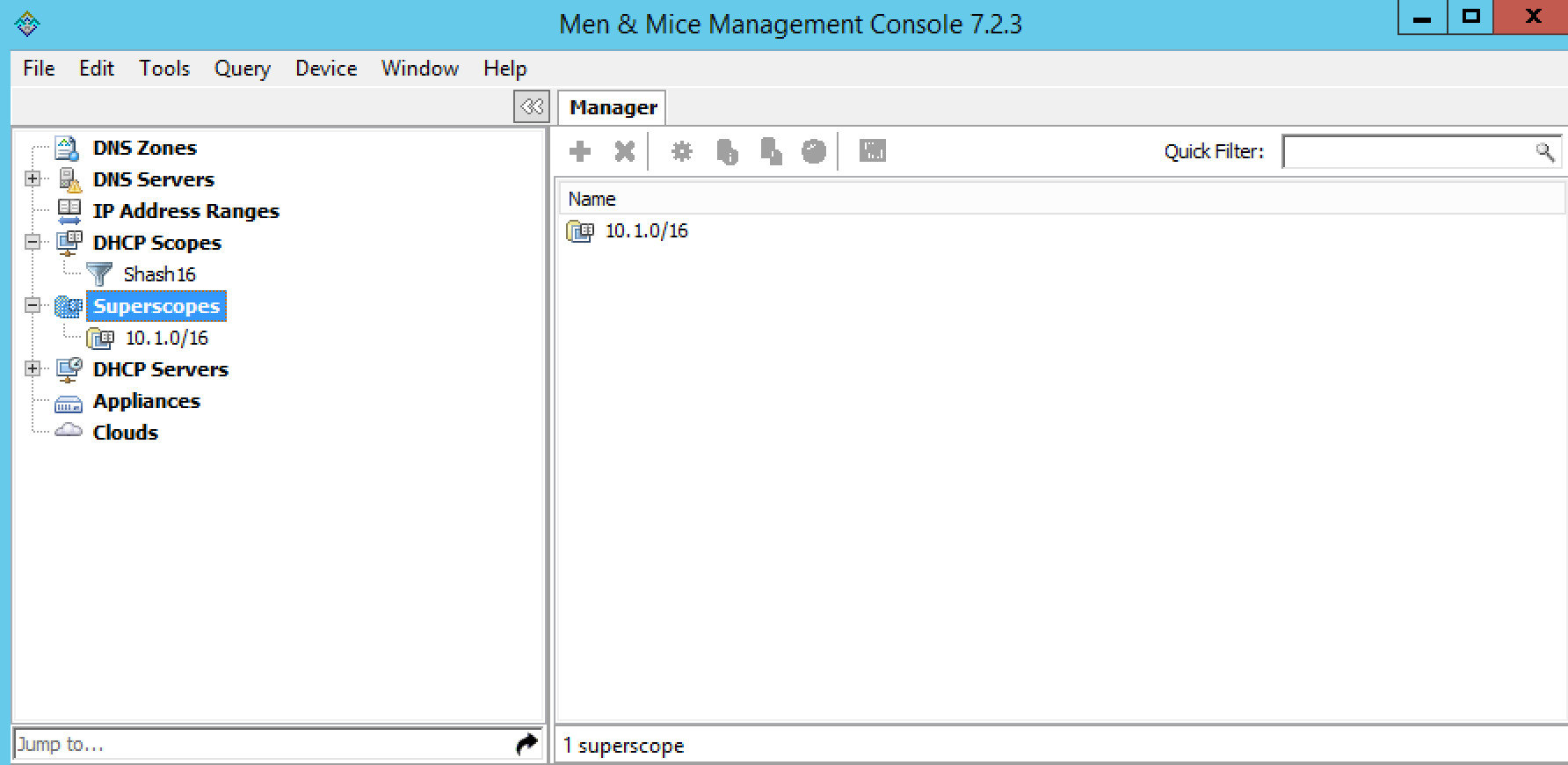Image resolution: width=1568 pixels, height=765 pixels.
Task: Click the Jump to go arrow
Action: click(526, 745)
